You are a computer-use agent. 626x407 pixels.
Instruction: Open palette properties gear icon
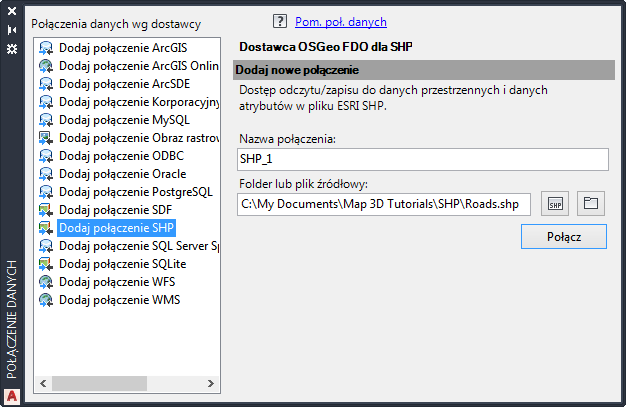coord(12,48)
